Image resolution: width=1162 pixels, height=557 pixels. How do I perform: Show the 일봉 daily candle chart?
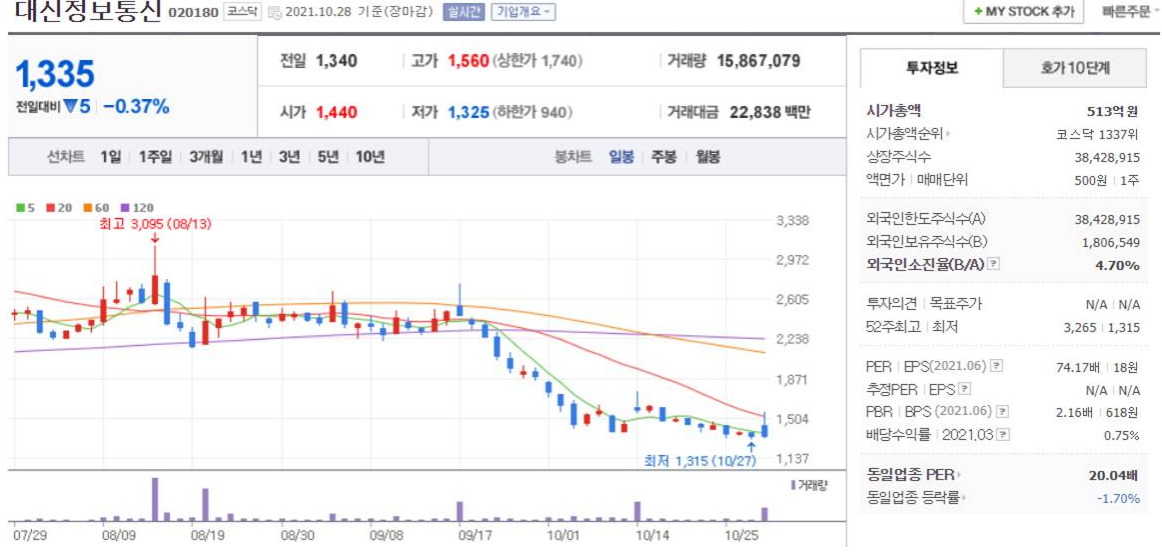(621, 157)
